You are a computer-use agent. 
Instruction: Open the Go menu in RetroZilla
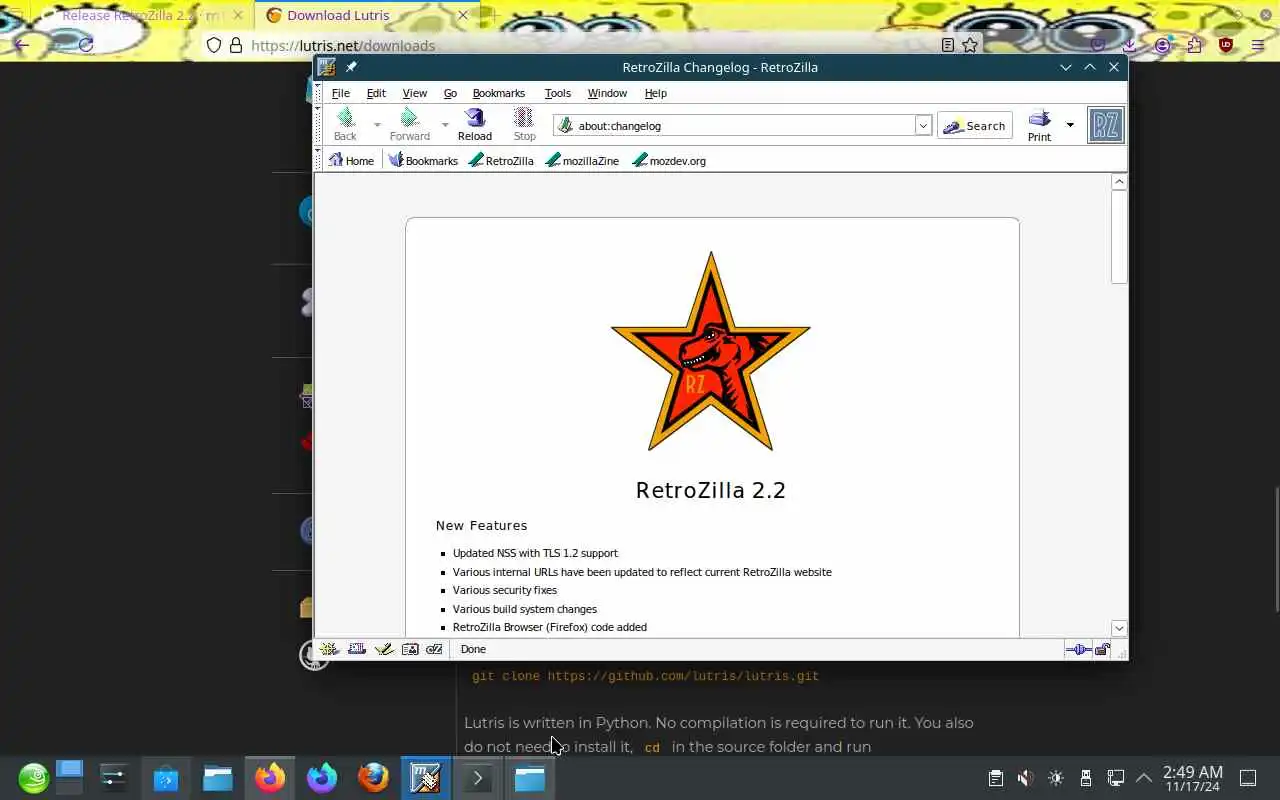click(450, 93)
